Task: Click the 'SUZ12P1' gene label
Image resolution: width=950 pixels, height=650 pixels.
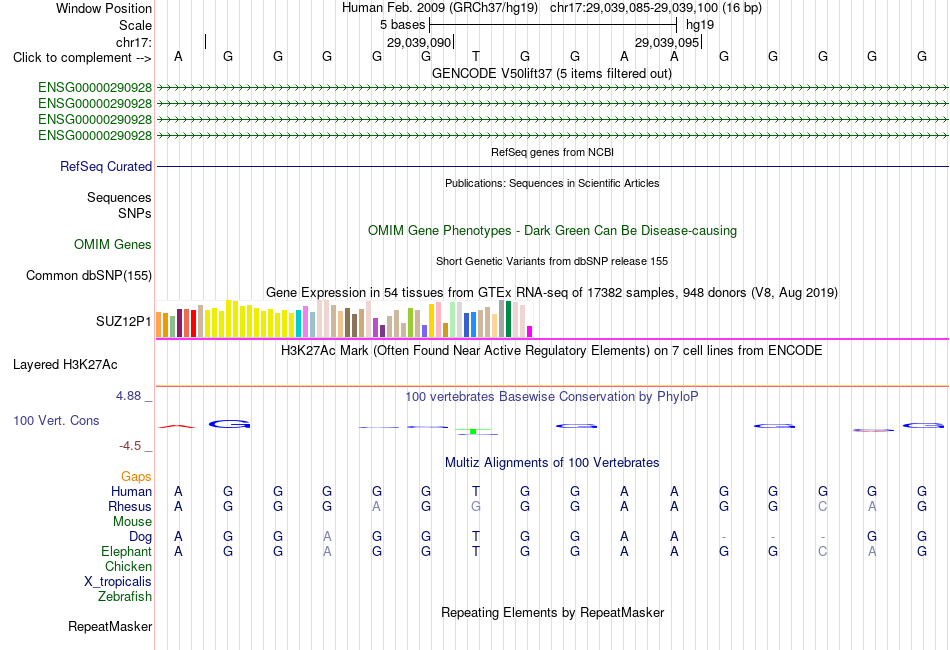Action: [123, 322]
